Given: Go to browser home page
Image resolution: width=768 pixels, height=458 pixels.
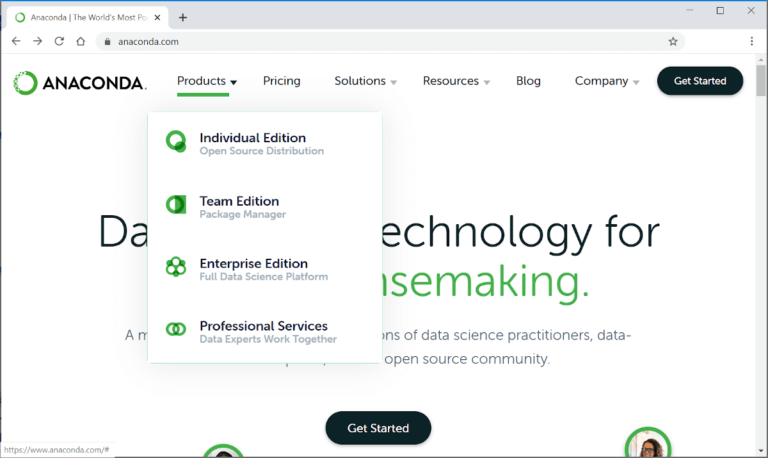Looking at the screenshot, I should coord(81,41).
